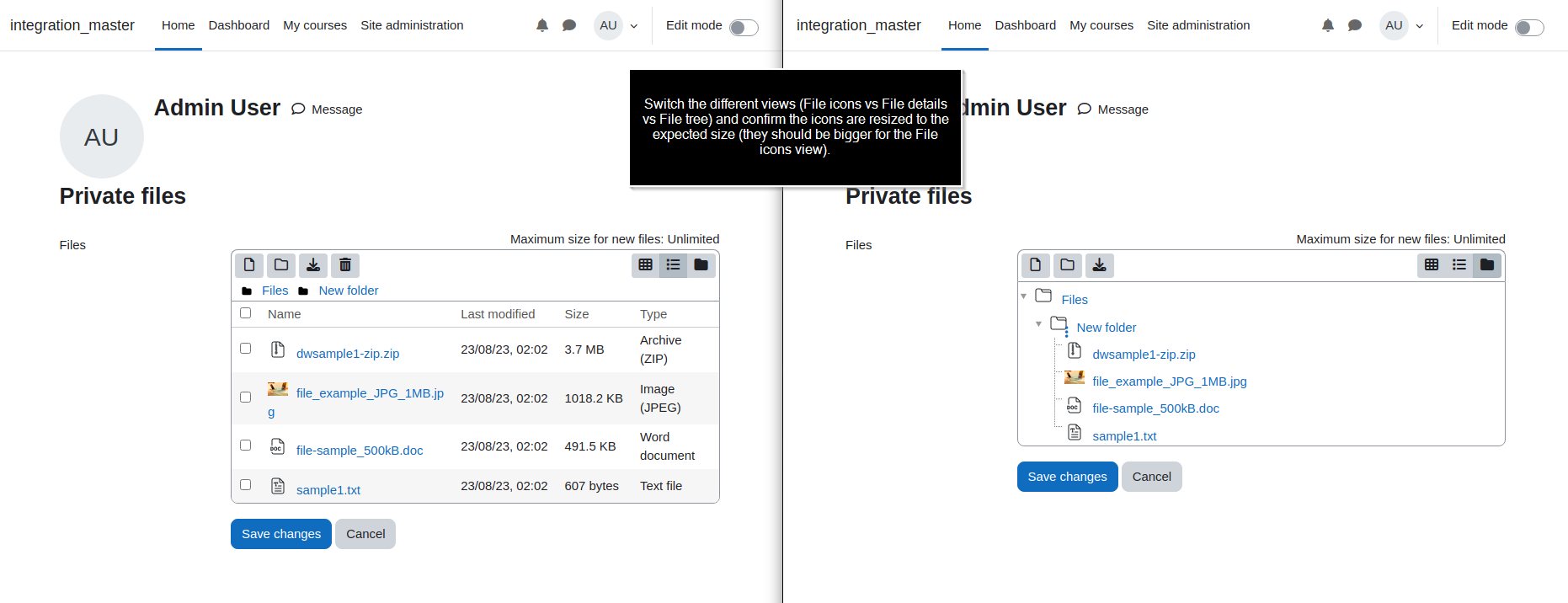
Task: Collapse the New folder node in right tree
Action: coord(1039,324)
